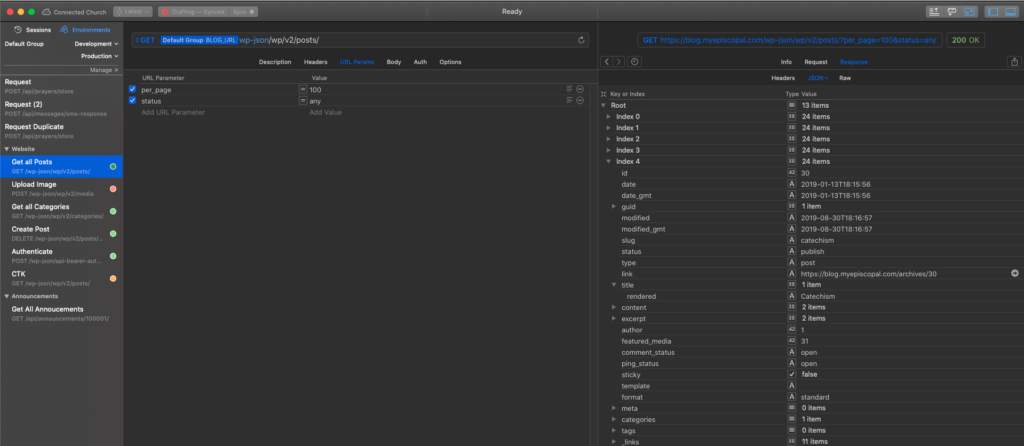
Task: Switch to the Raw response view
Action: (x=845, y=78)
